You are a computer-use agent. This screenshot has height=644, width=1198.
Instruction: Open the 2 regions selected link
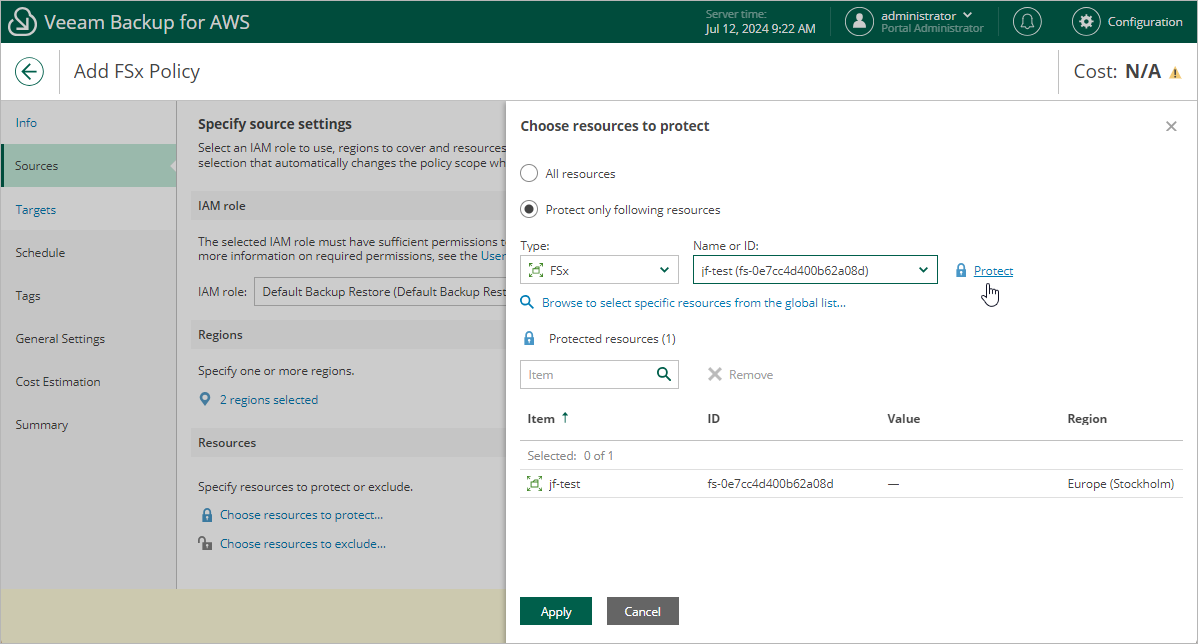269,400
